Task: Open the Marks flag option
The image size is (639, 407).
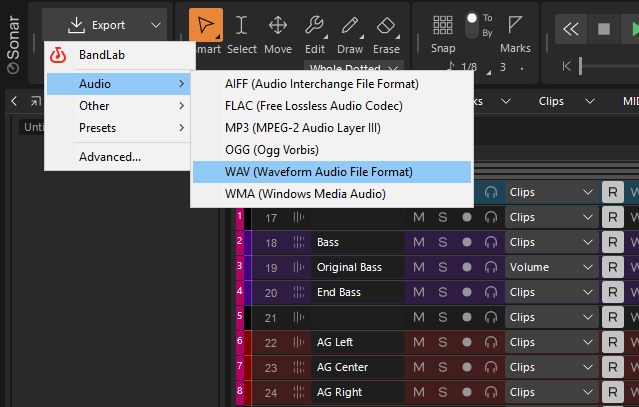Action: 515,24
